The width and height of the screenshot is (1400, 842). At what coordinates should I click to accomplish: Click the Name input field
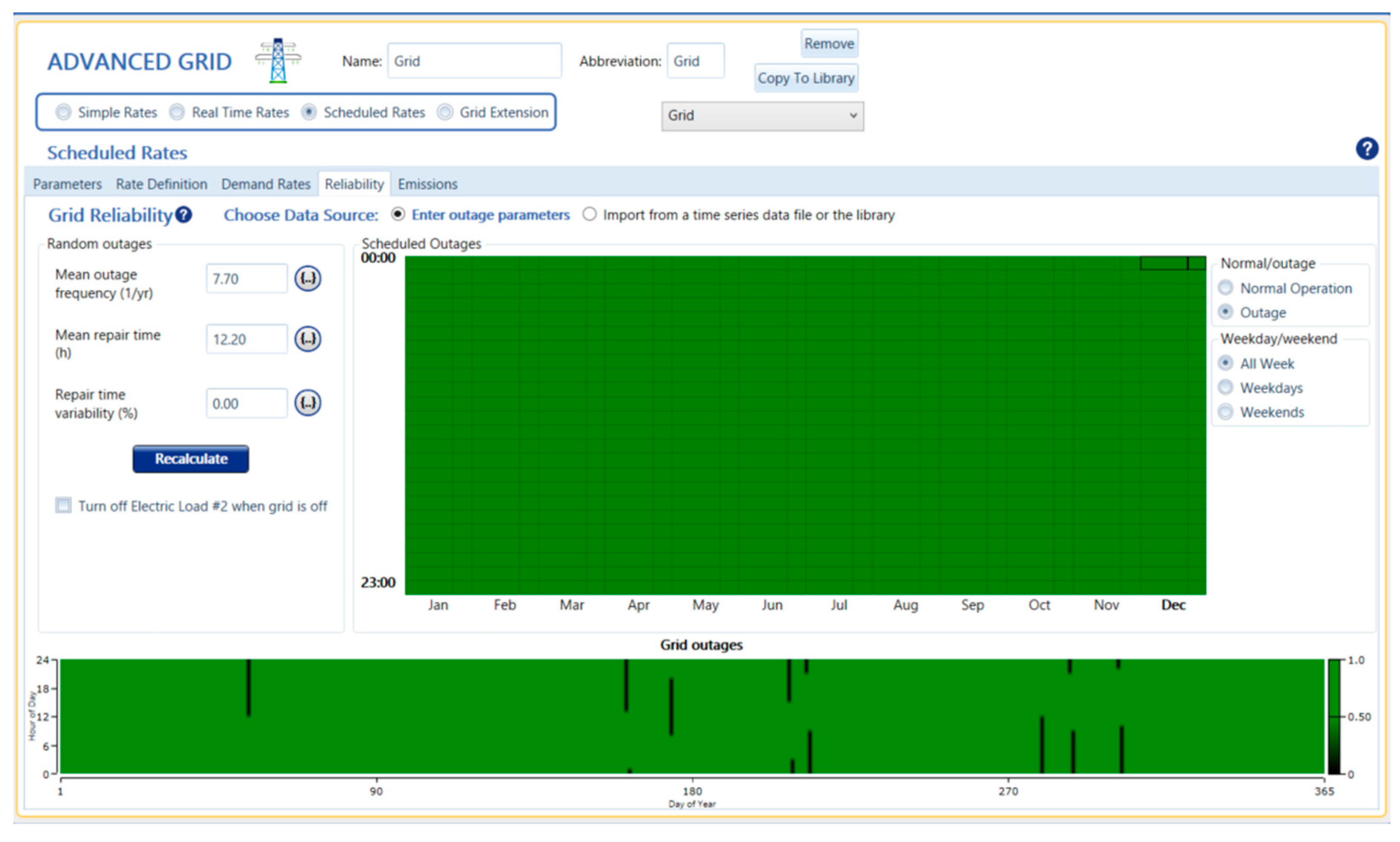click(474, 61)
